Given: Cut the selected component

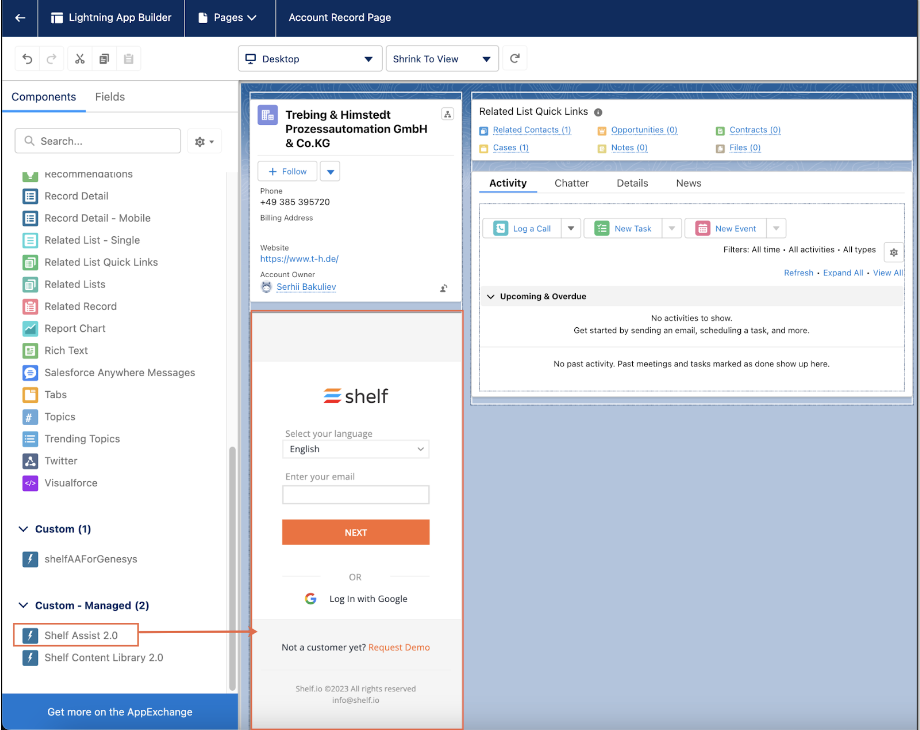Looking at the screenshot, I should pyautogui.click(x=80, y=59).
